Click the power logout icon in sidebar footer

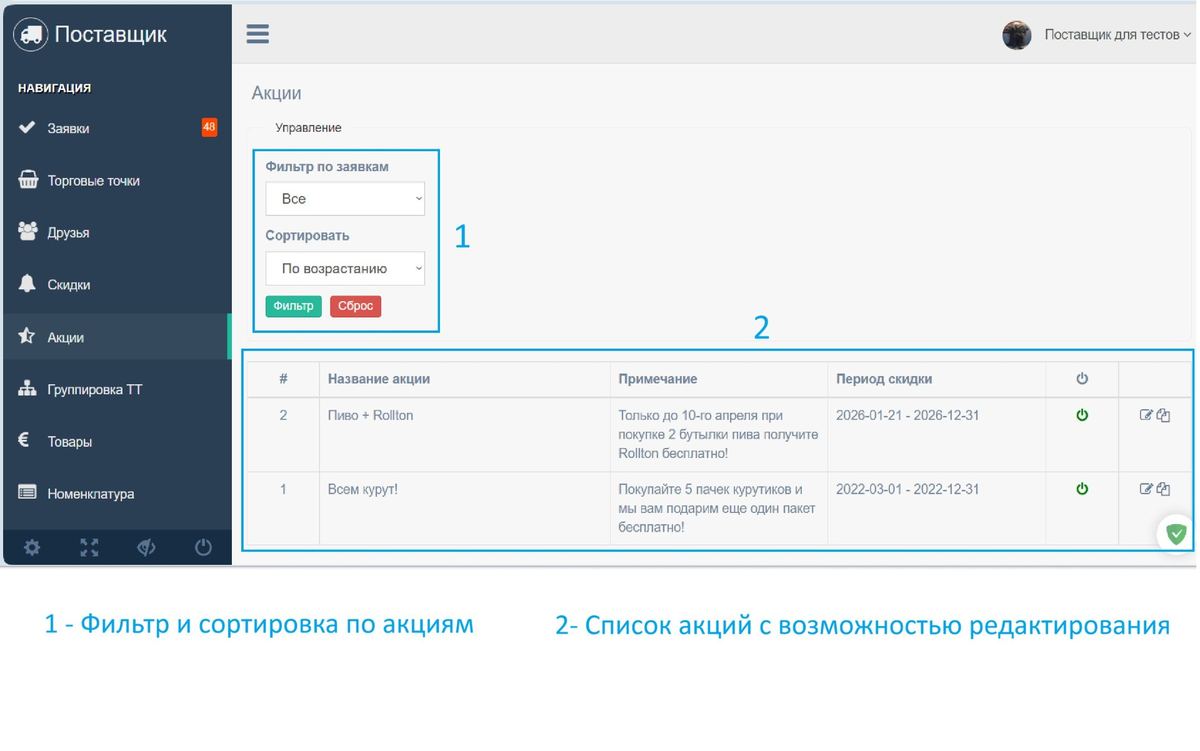pyautogui.click(x=203, y=547)
